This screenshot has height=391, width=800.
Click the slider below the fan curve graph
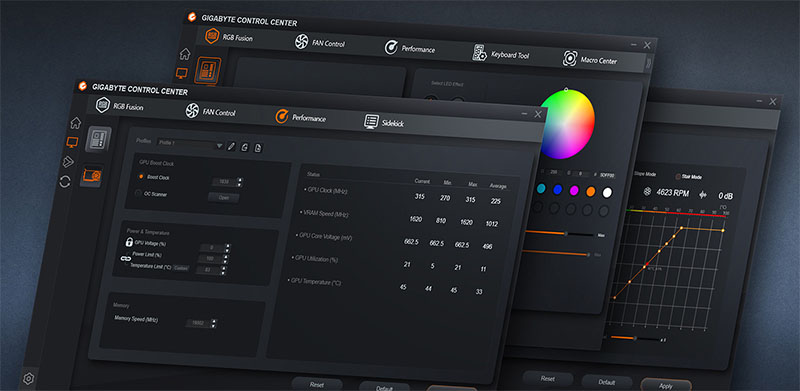tap(634, 338)
